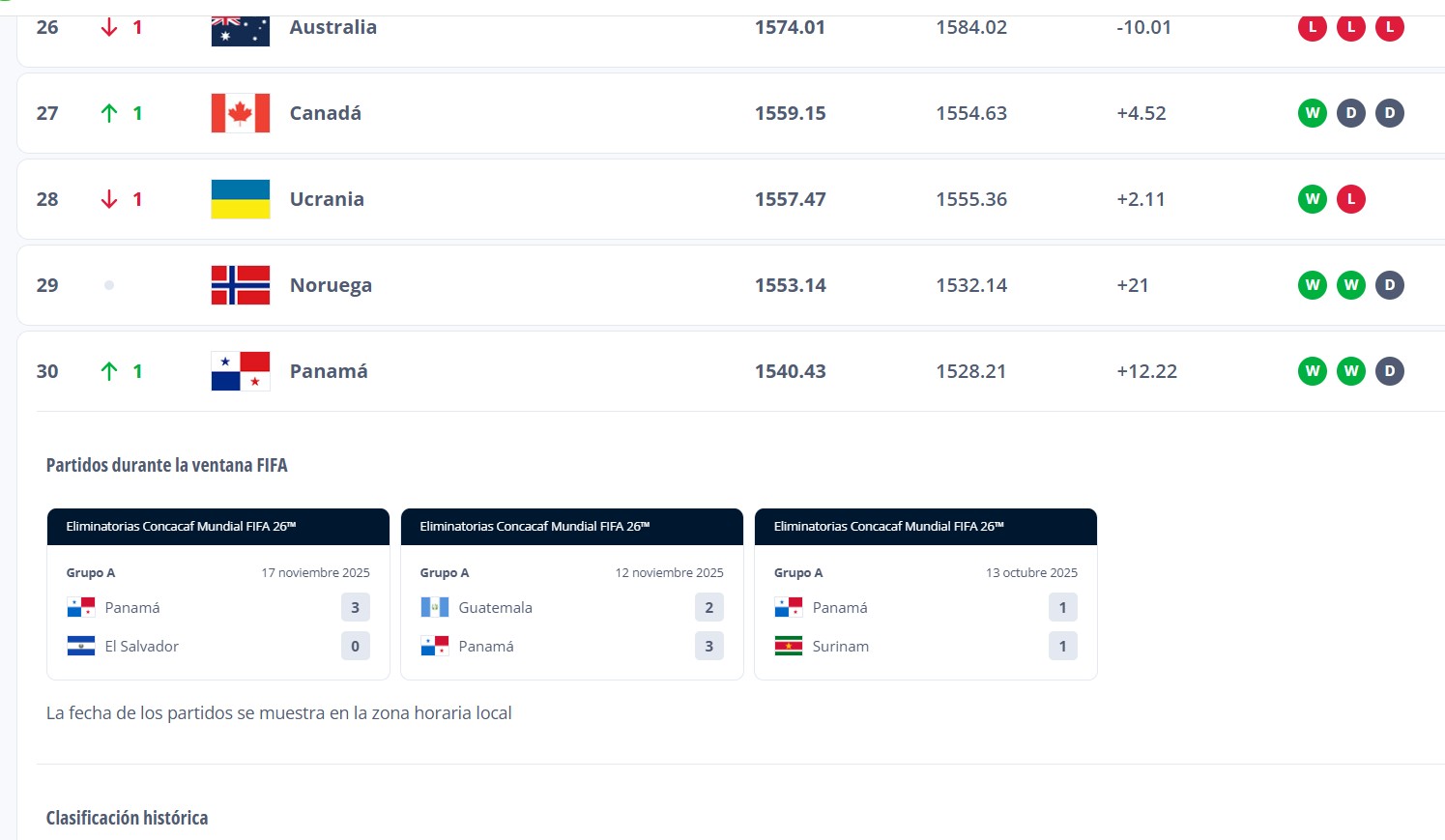1445x840 pixels.
Task: Click the Guatemala flag in the match card
Action: pyautogui.click(x=434, y=607)
